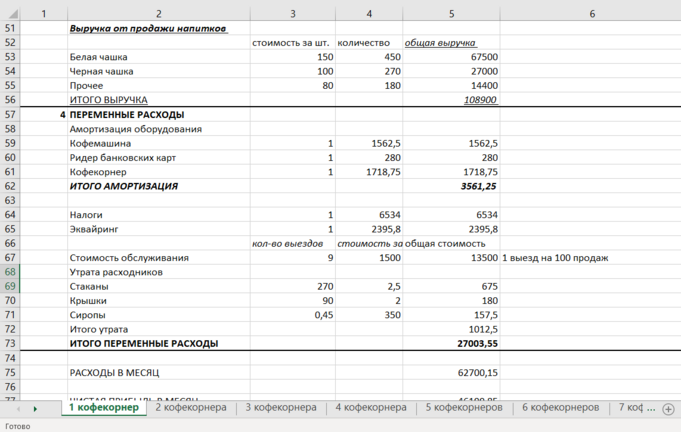681x432 pixels.
Task: Select the Кофемашина label cell
Action: point(159,143)
